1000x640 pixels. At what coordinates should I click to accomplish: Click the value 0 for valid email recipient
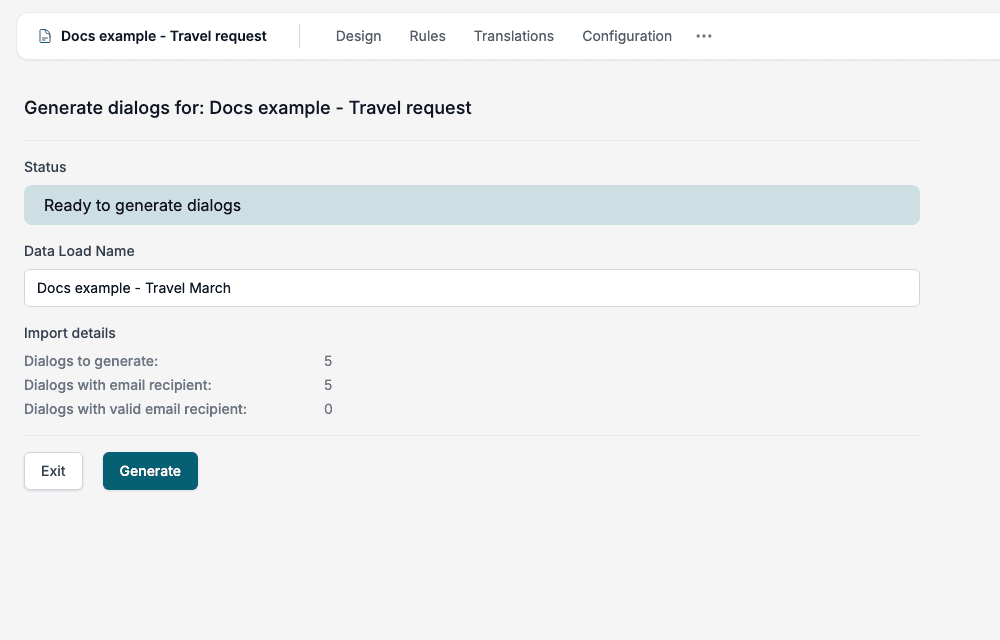click(x=328, y=409)
